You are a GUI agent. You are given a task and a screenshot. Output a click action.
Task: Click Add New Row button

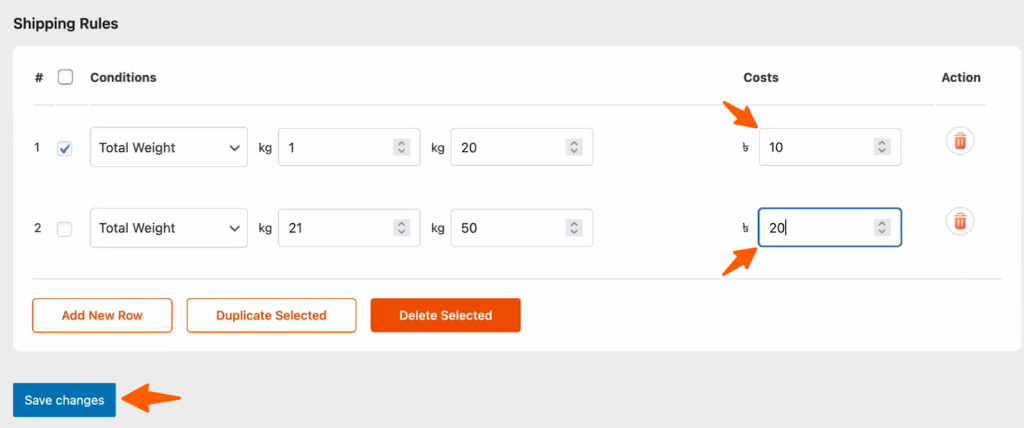click(102, 315)
